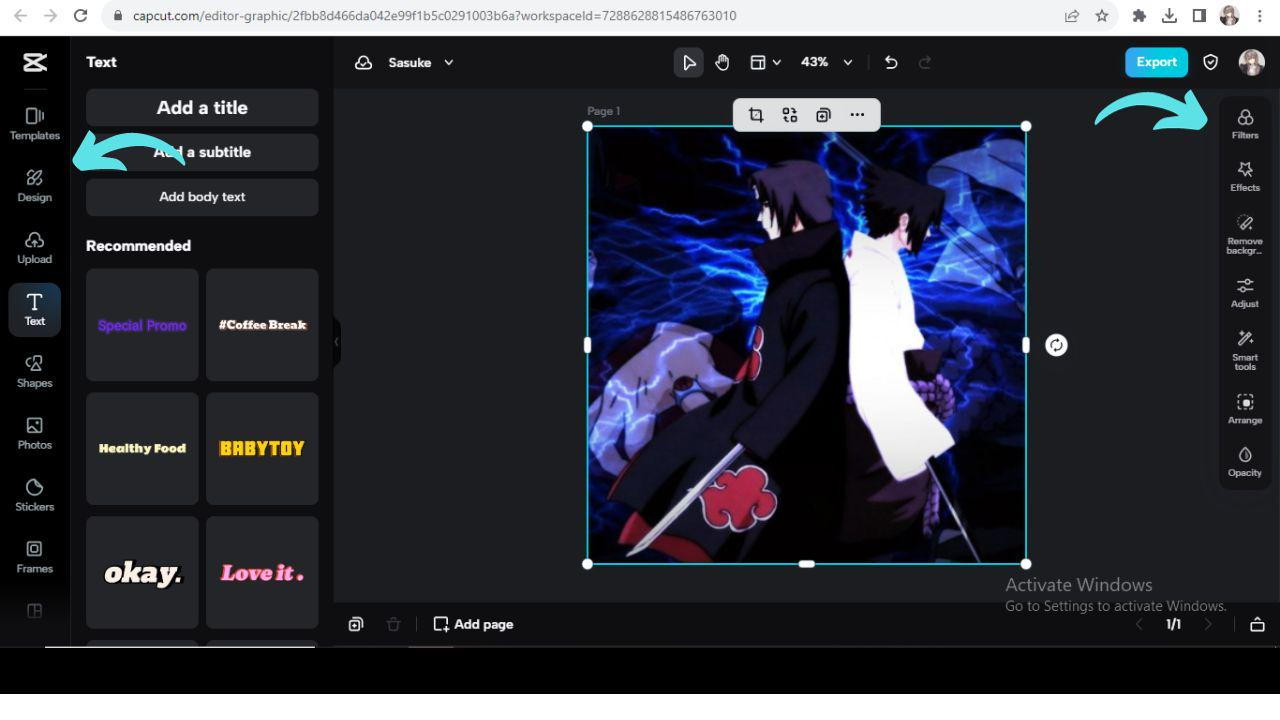Open the browser side panel icon
Viewport: 1280px width, 720px height.
(1199, 16)
